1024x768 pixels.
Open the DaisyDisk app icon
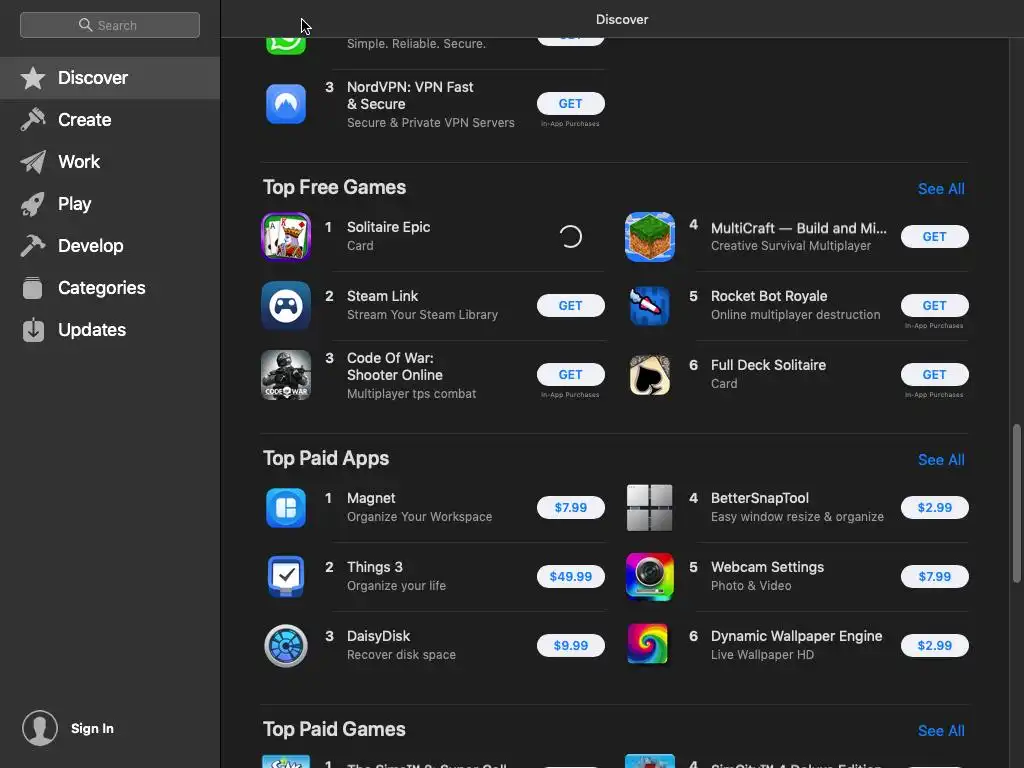[x=286, y=646]
